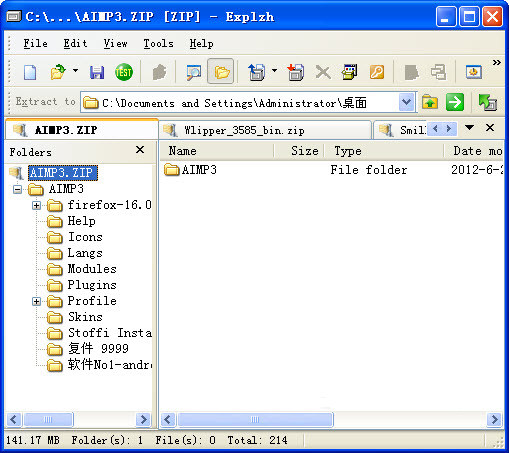Expand the firefox-16.0 folder node
This screenshot has height=453, width=509.
point(36,205)
